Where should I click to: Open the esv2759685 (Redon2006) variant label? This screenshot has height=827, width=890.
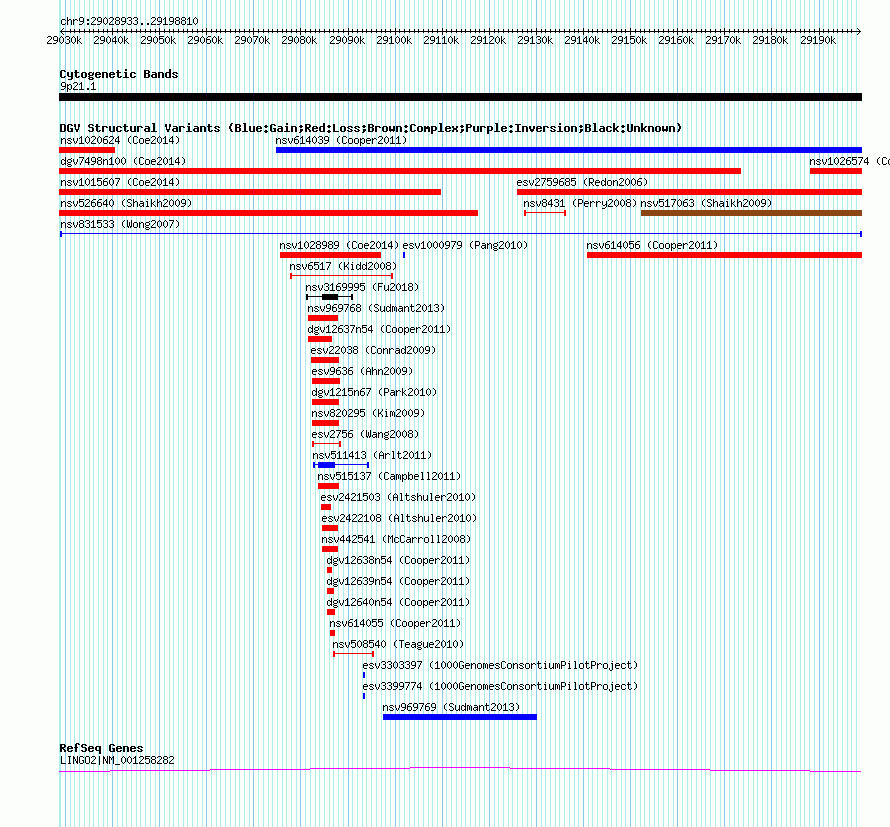coord(582,182)
